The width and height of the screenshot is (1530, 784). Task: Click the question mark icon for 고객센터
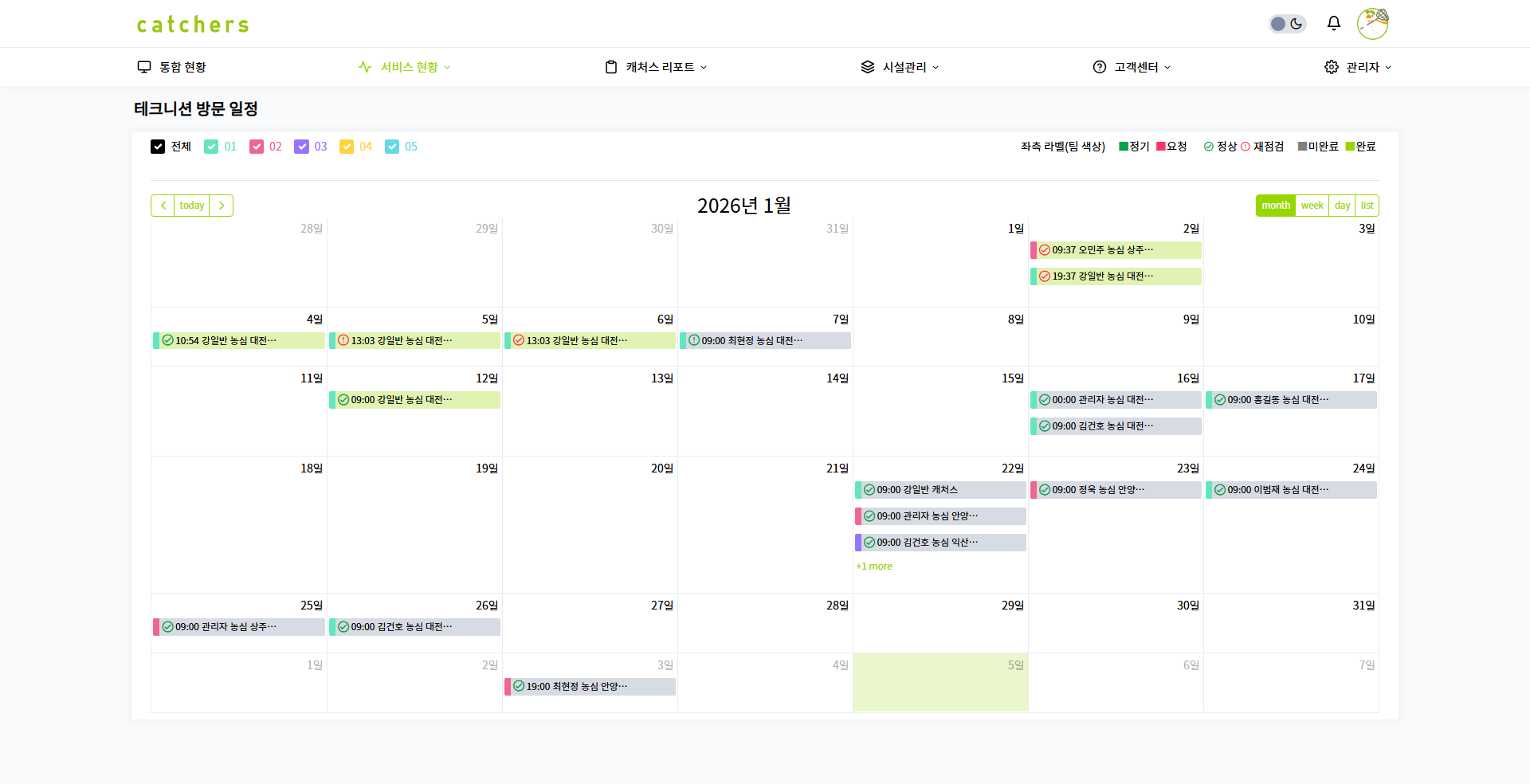(1100, 67)
